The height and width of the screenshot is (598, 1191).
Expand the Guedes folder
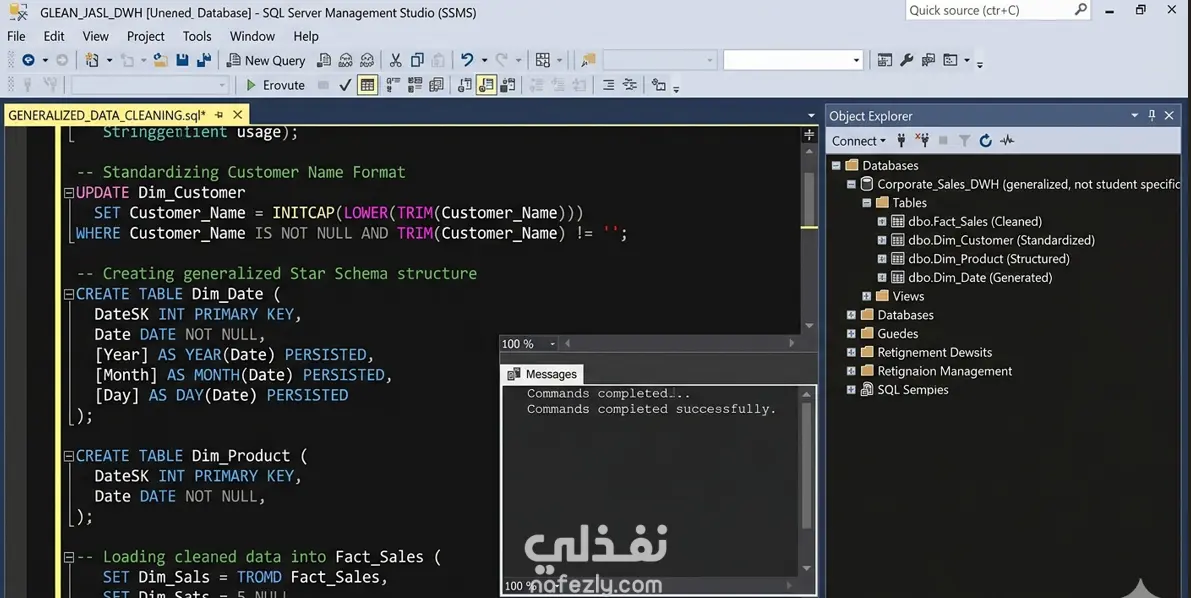click(x=851, y=334)
